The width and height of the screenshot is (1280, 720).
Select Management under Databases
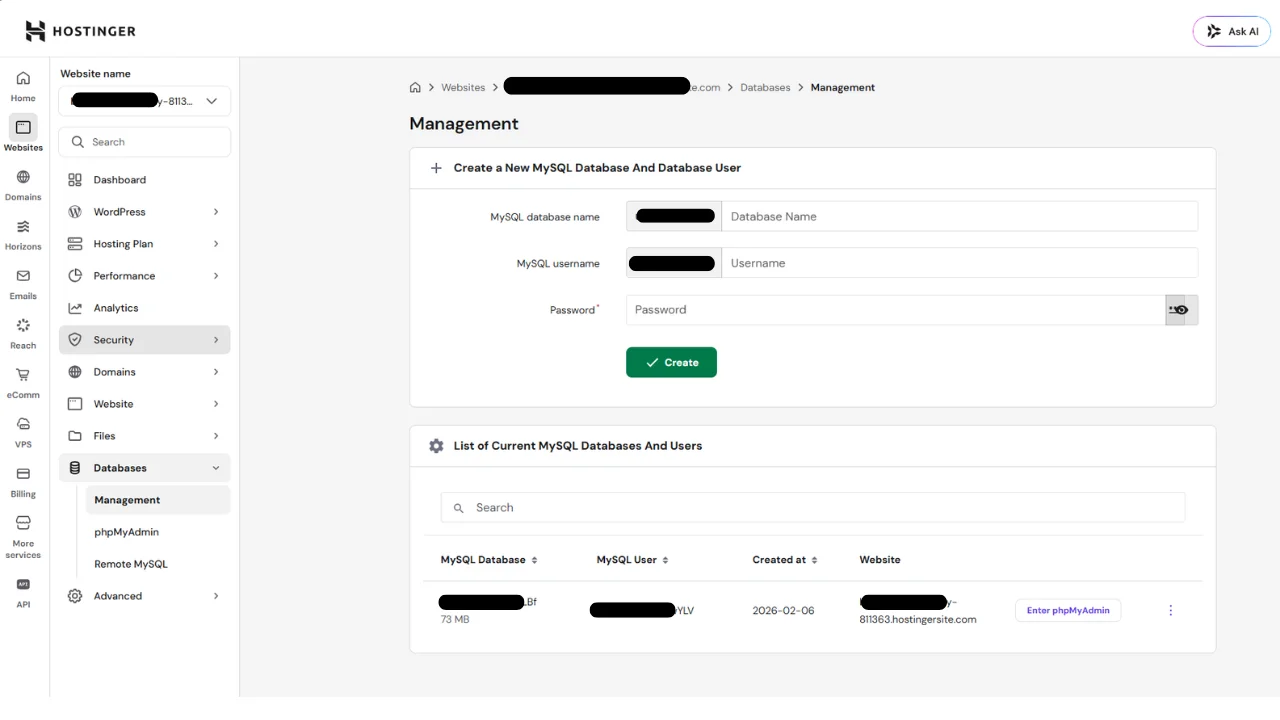(158, 500)
